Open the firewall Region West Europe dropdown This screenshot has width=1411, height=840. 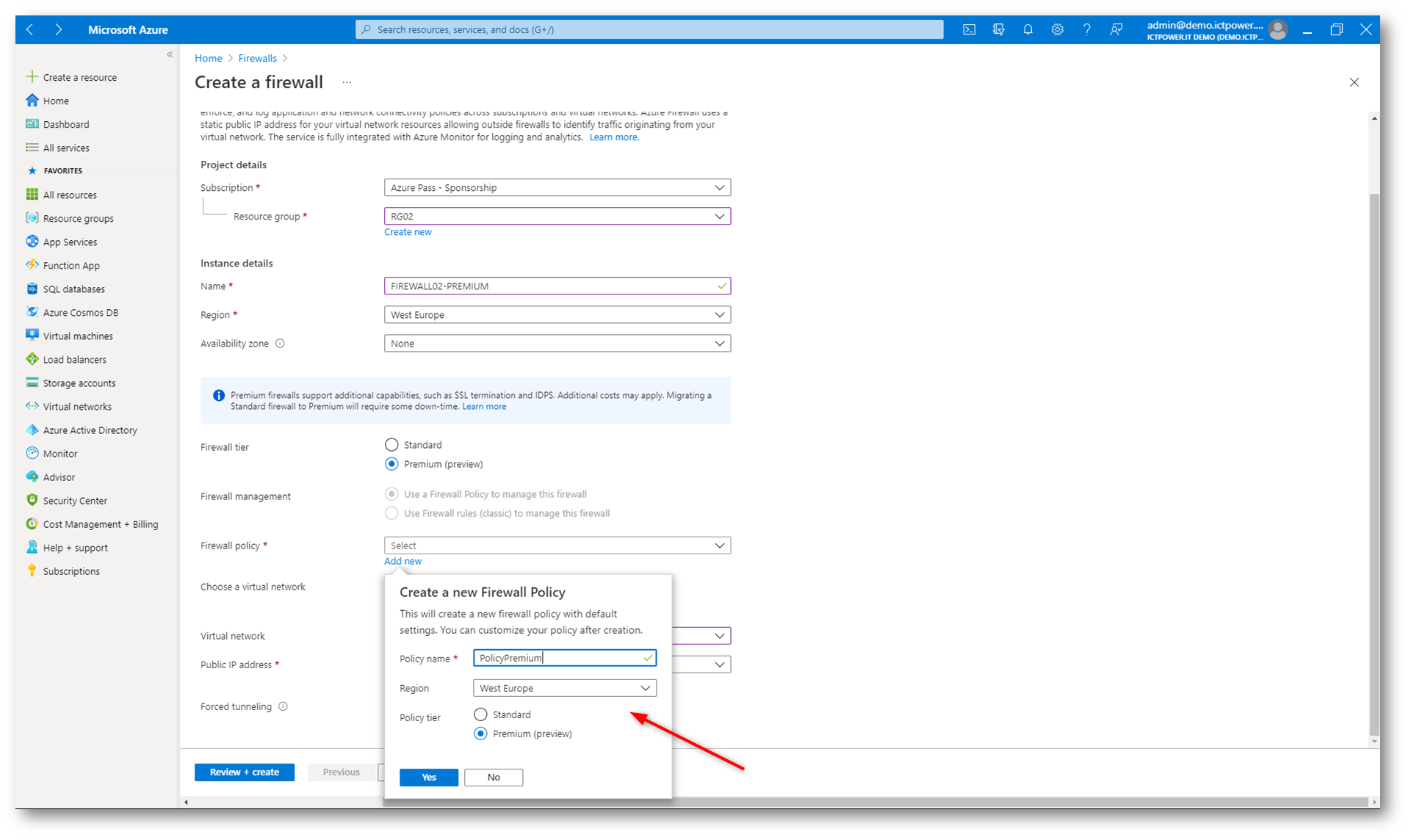pyautogui.click(x=557, y=315)
